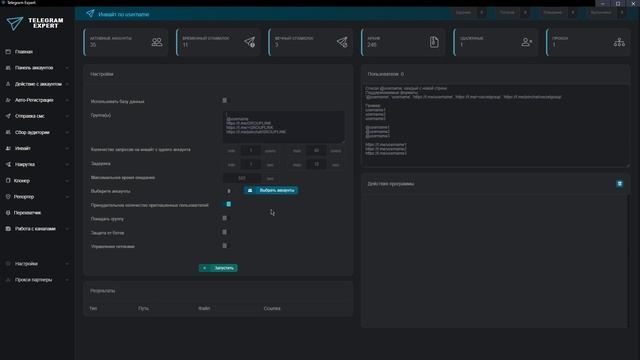Expand the Накрутка submenu chevron
Image resolution: width=640 pixels, height=360 pixels.
(x=67, y=164)
